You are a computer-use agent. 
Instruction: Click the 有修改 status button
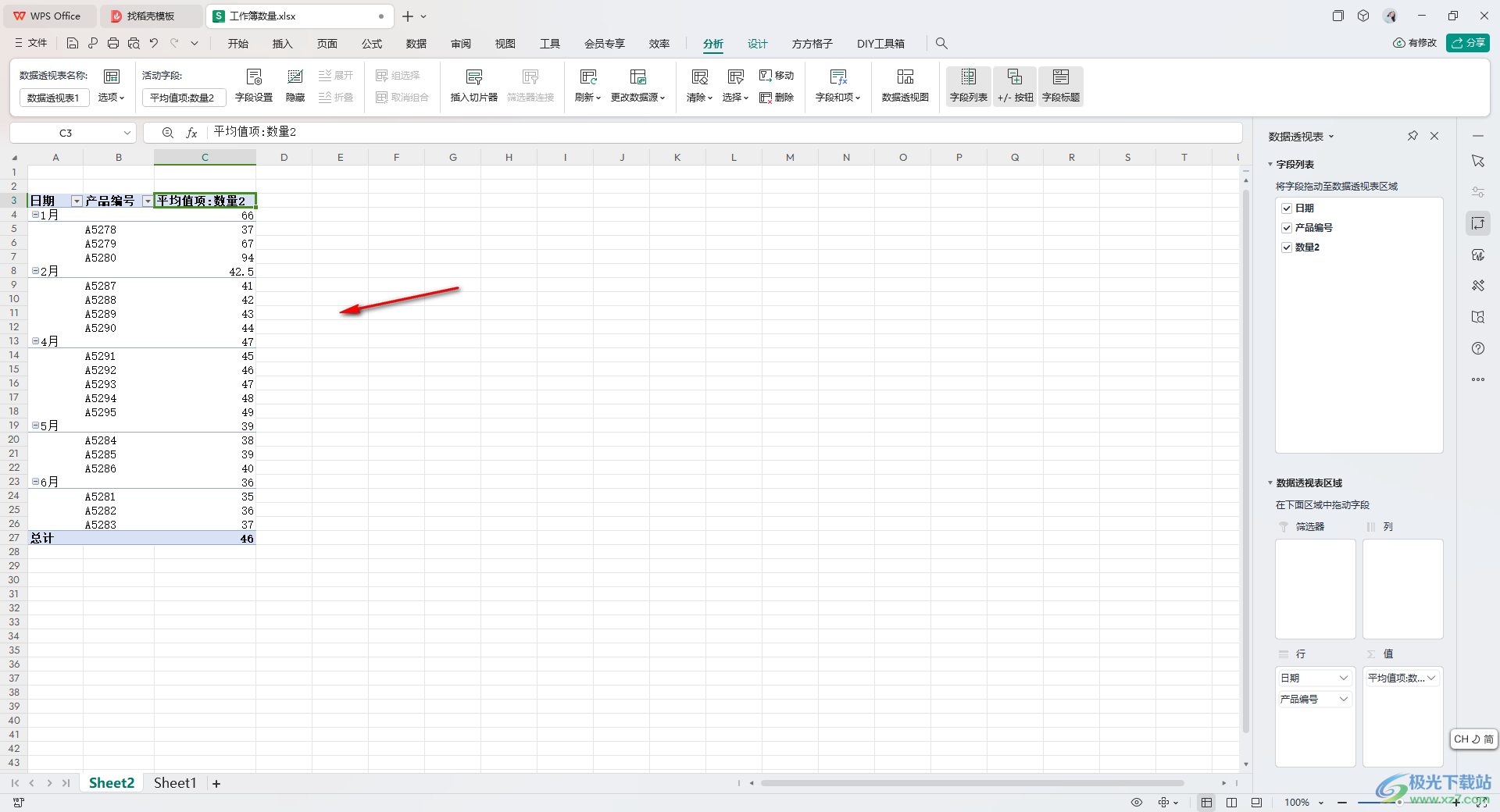pyautogui.click(x=1415, y=43)
